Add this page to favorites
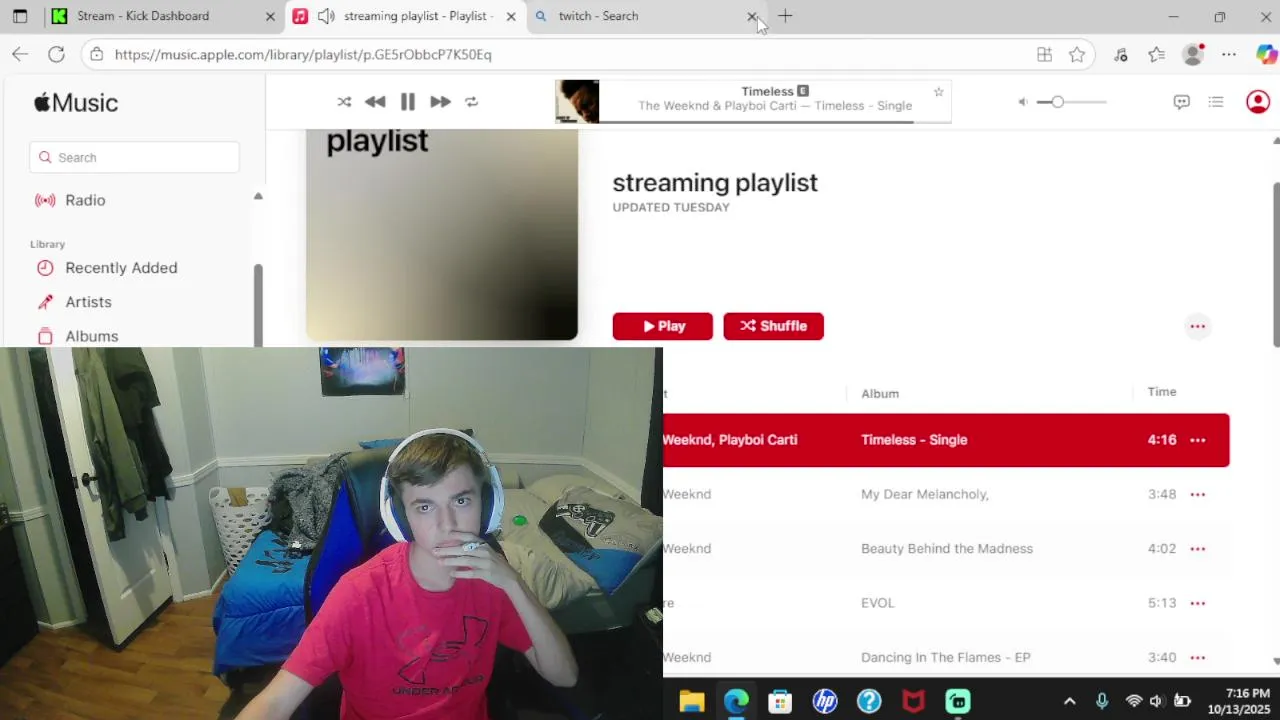 click(x=1077, y=55)
